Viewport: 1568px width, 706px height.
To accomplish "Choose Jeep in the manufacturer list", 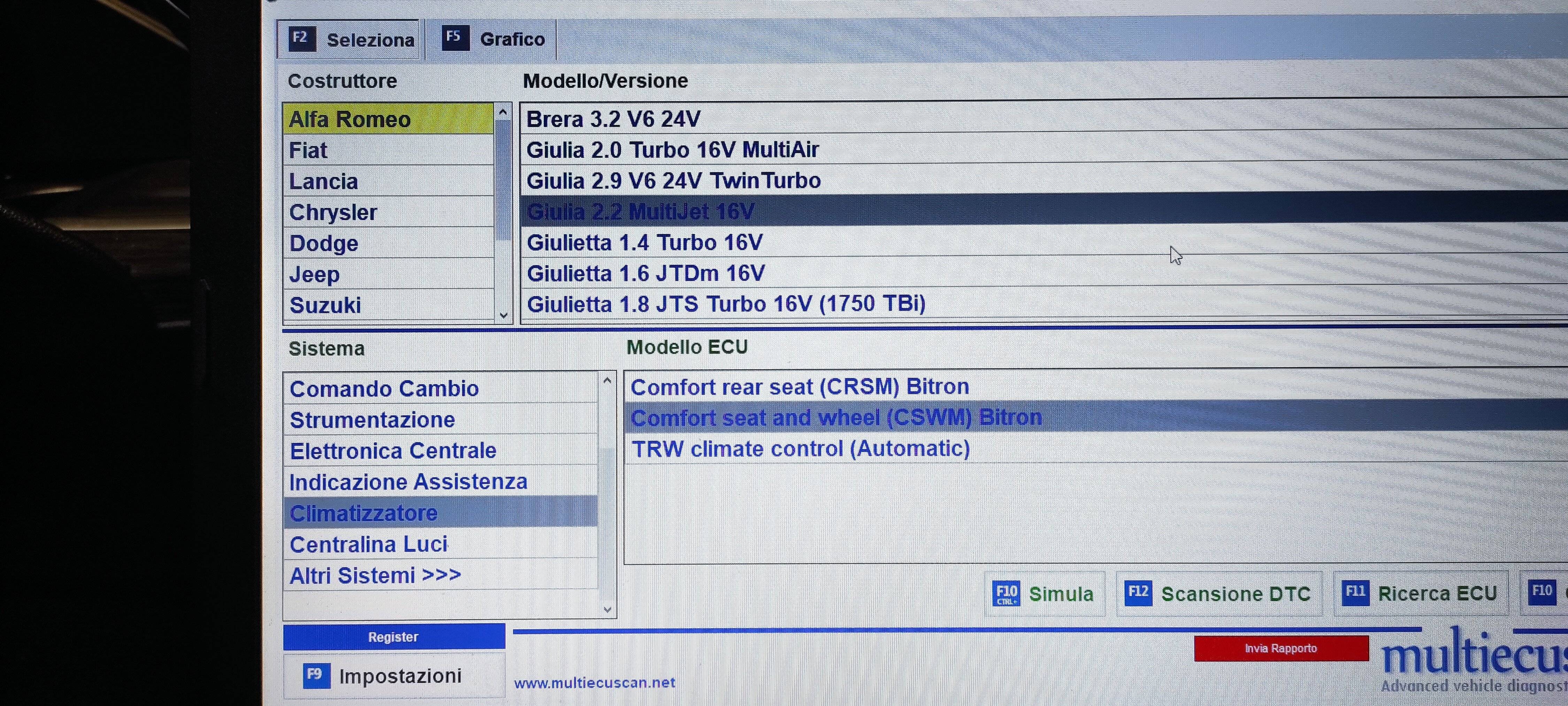I will pos(389,274).
